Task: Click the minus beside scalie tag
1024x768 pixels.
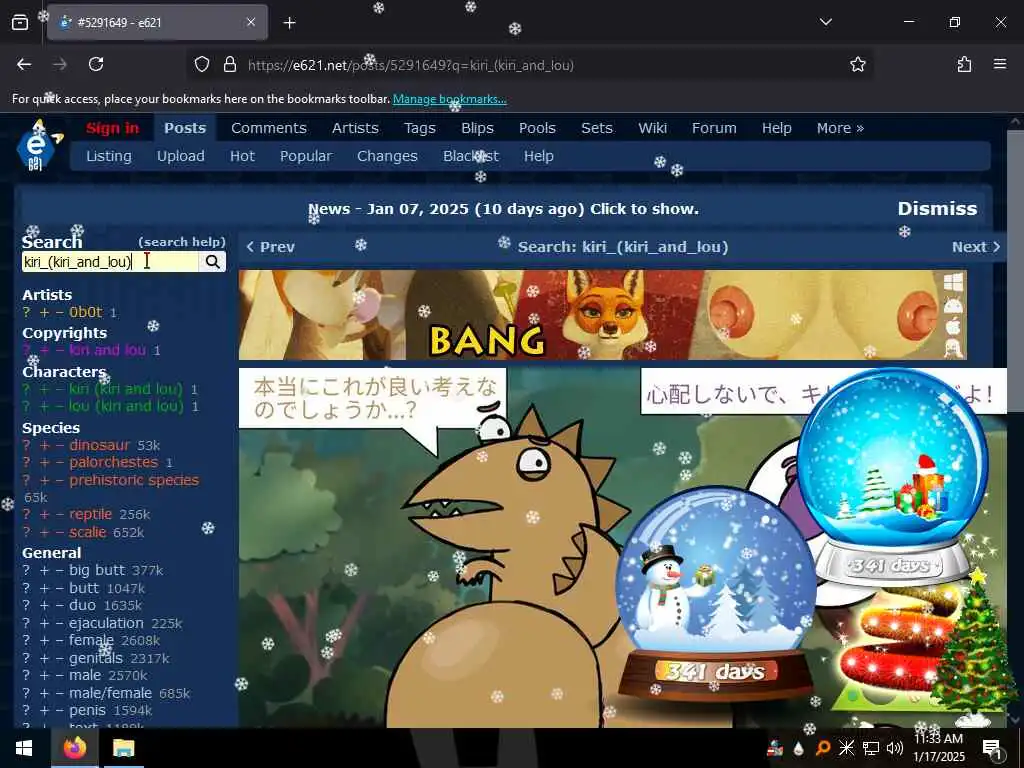Action: 59,532
